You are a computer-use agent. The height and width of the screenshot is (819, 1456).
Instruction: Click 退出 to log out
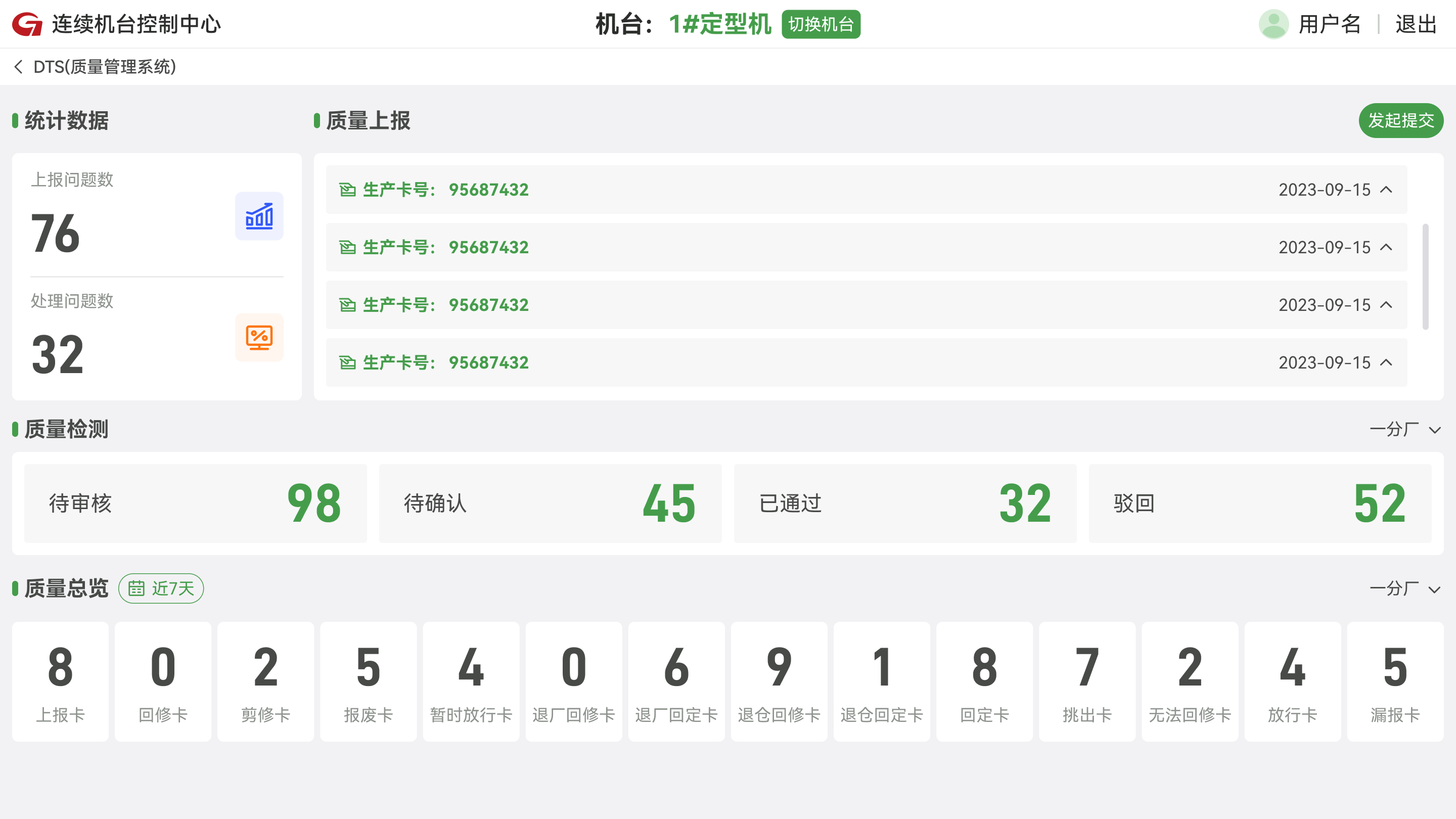coord(1416,24)
